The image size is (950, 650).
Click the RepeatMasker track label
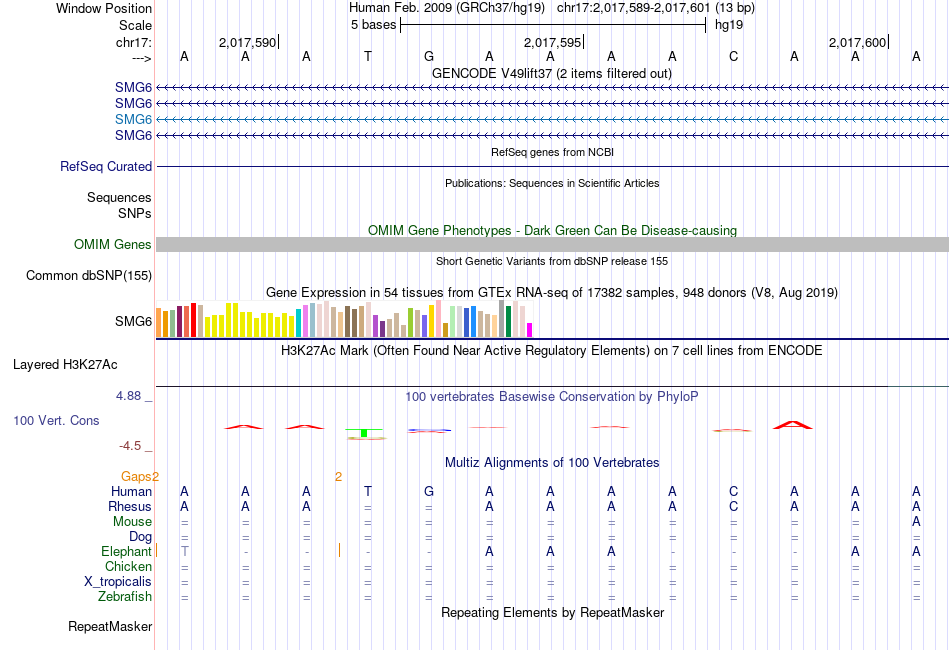(x=110, y=627)
